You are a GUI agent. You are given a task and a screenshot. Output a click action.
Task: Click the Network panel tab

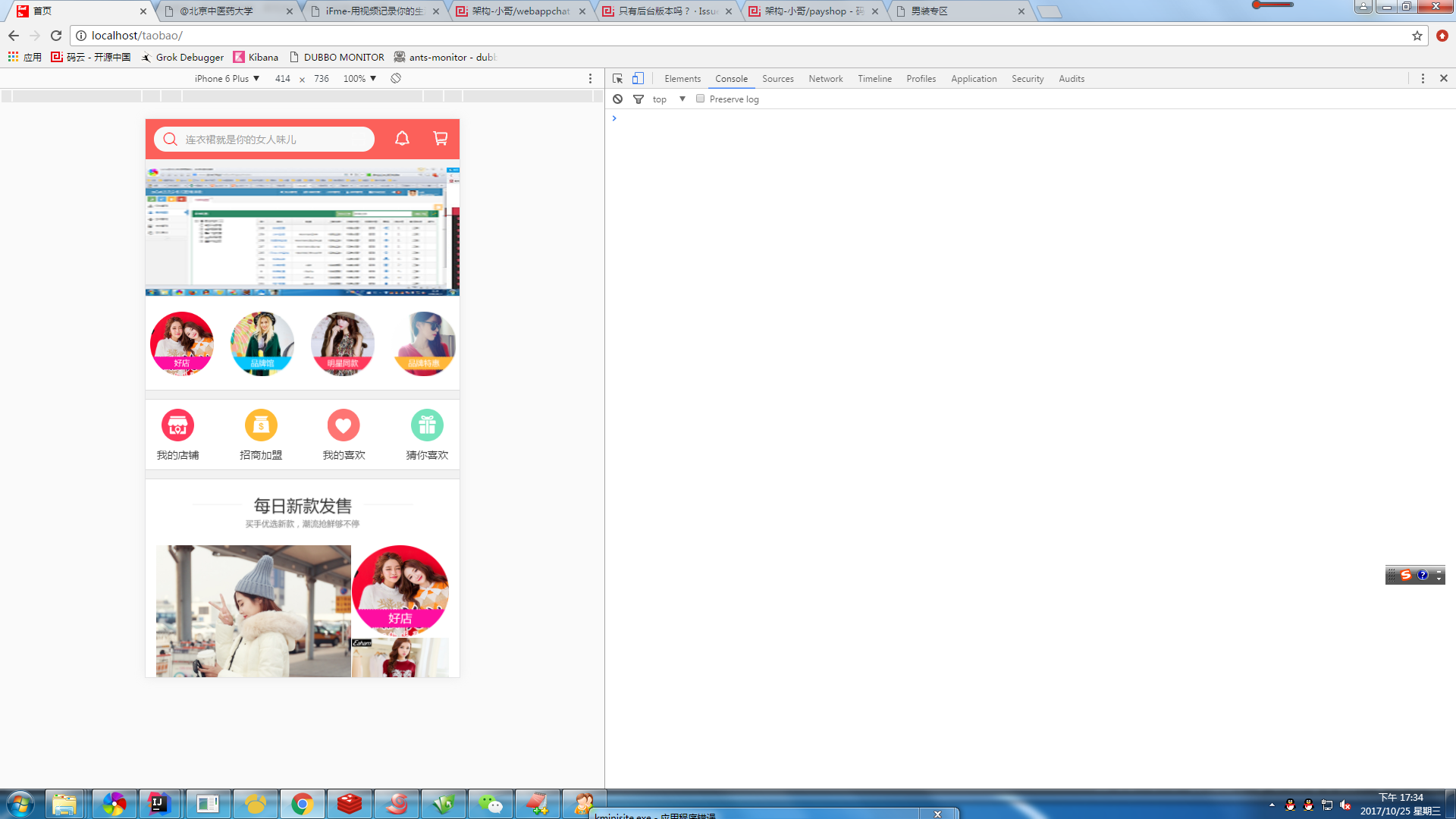826,78
